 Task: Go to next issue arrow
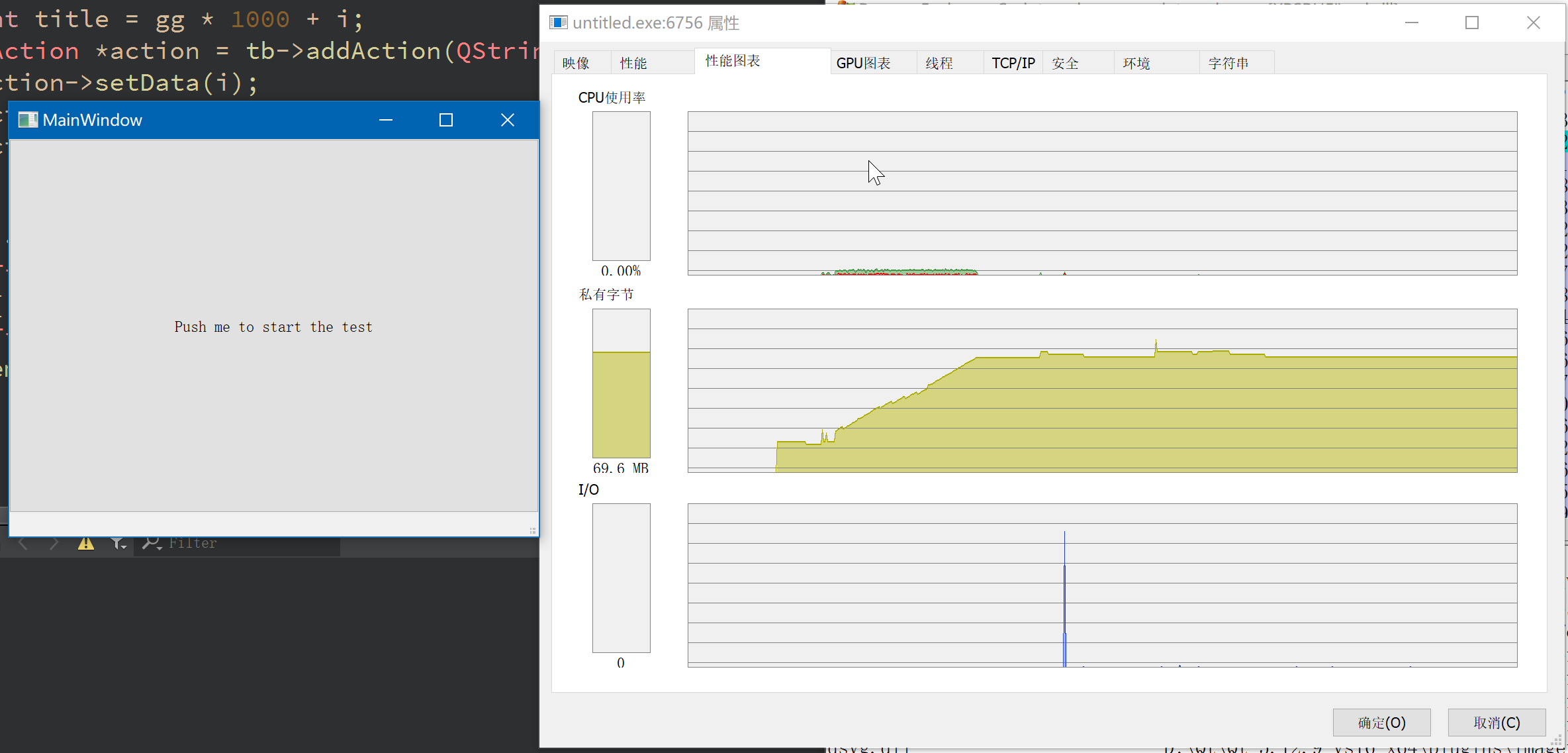coord(54,544)
